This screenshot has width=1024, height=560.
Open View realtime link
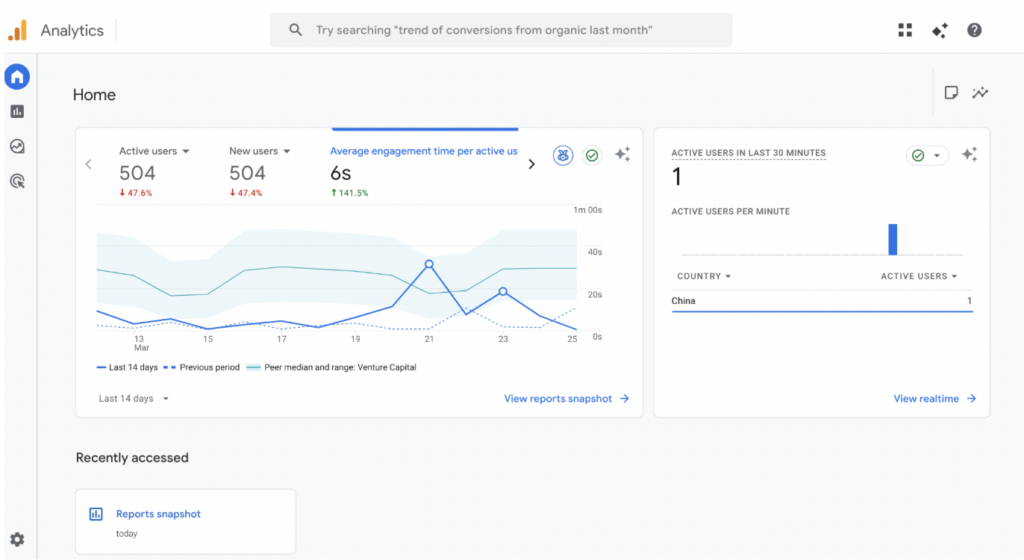click(935, 399)
